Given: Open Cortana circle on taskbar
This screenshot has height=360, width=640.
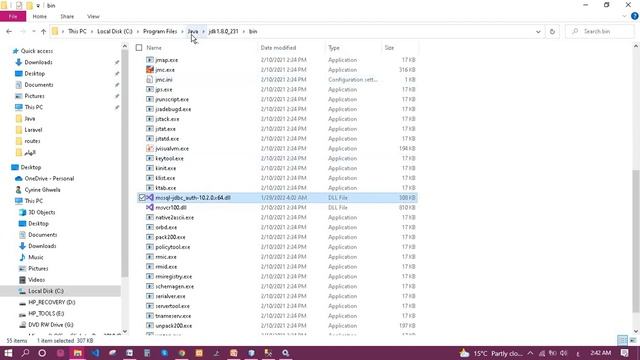Looking at the screenshot, I should click(x=42, y=353).
